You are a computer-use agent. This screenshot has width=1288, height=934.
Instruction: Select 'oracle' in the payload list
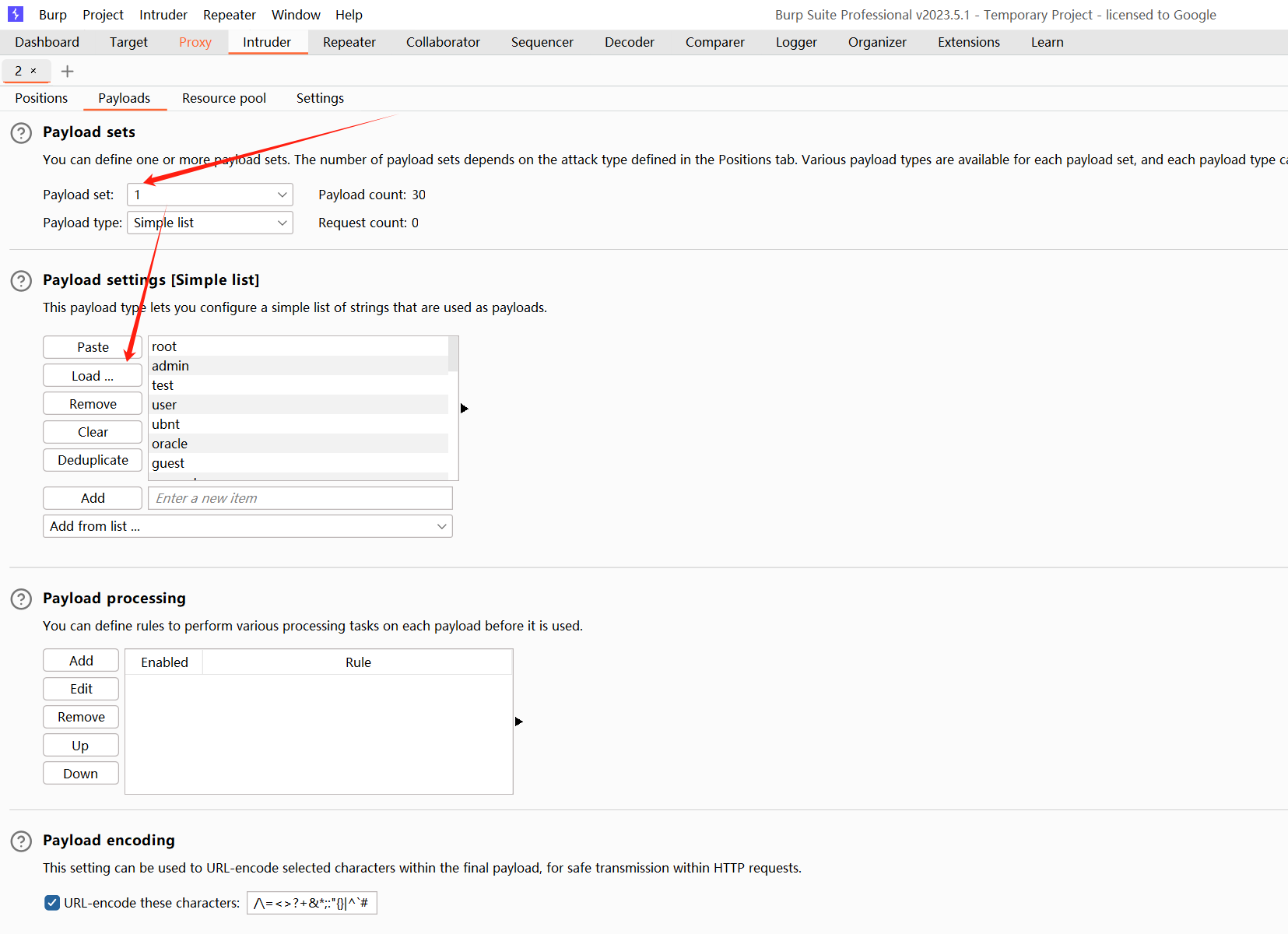click(x=298, y=444)
